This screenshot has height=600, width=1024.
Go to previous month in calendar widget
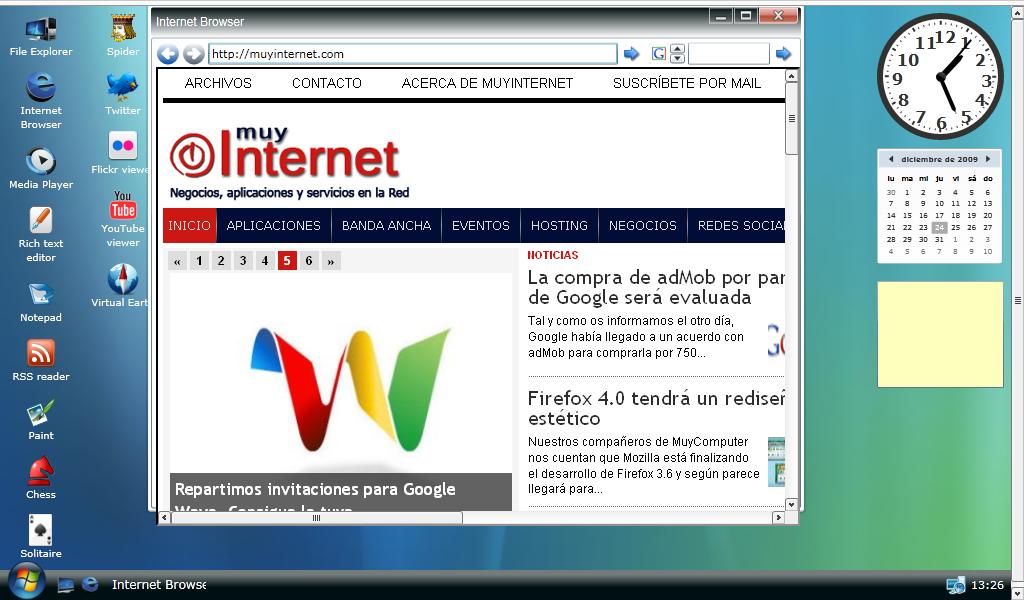coord(891,159)
